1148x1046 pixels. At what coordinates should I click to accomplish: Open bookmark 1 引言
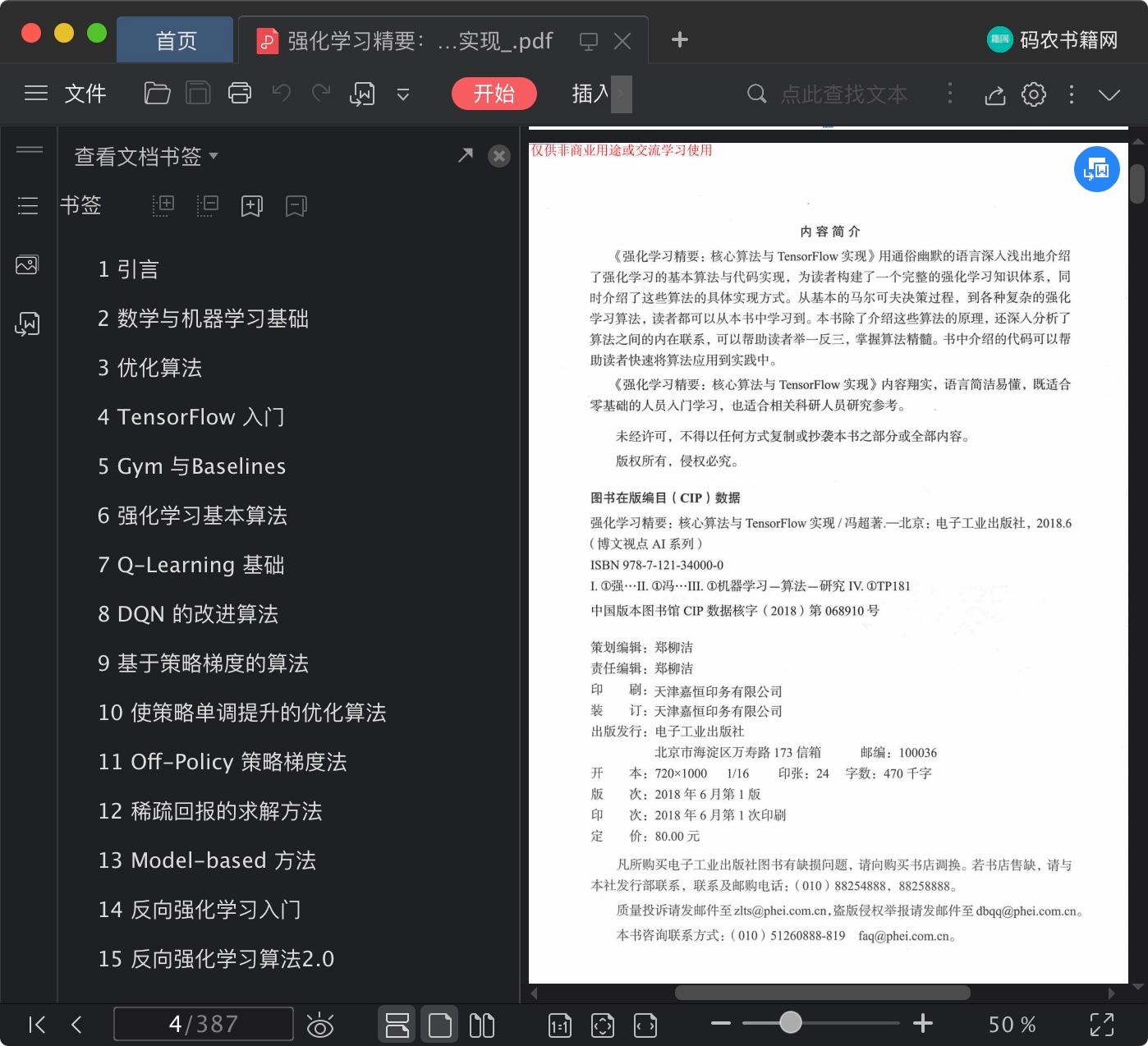coord(128,269)
